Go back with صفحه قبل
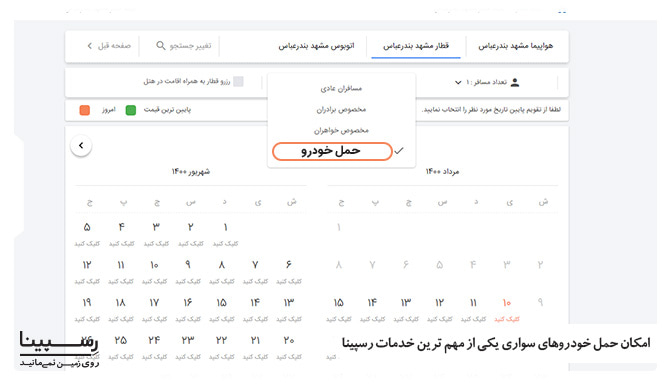The image size is (670, 385). [109, 45]
